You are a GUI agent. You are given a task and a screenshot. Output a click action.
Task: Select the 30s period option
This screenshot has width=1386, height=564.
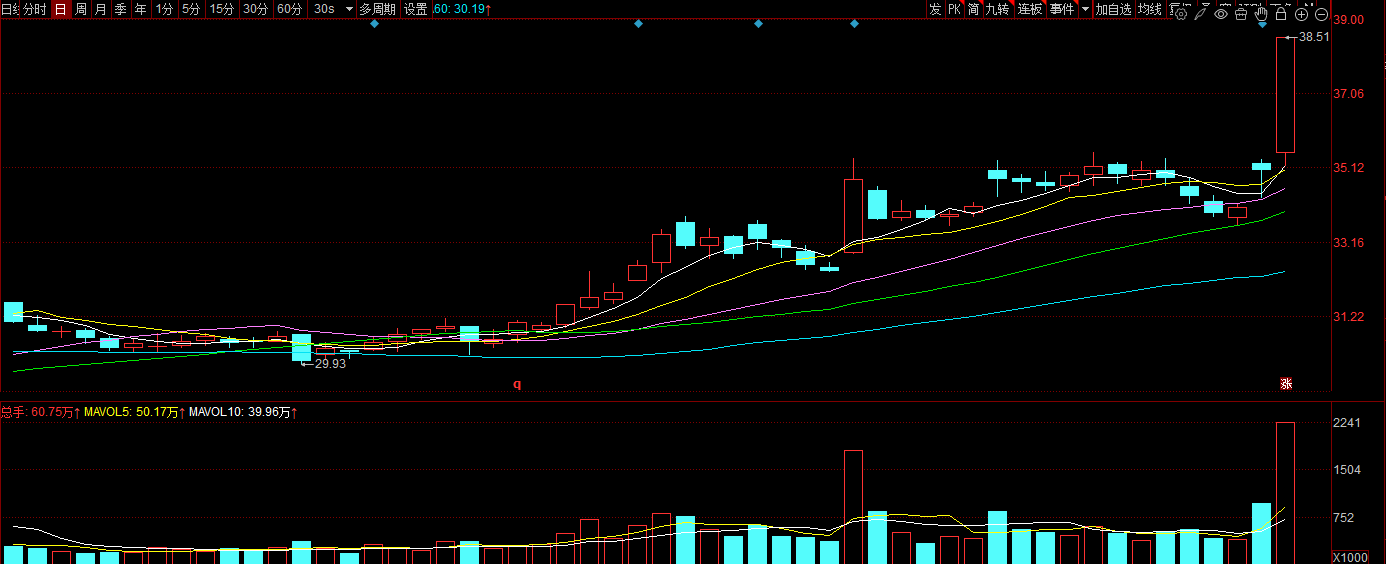pyautogui.click(x=324, y=9)
